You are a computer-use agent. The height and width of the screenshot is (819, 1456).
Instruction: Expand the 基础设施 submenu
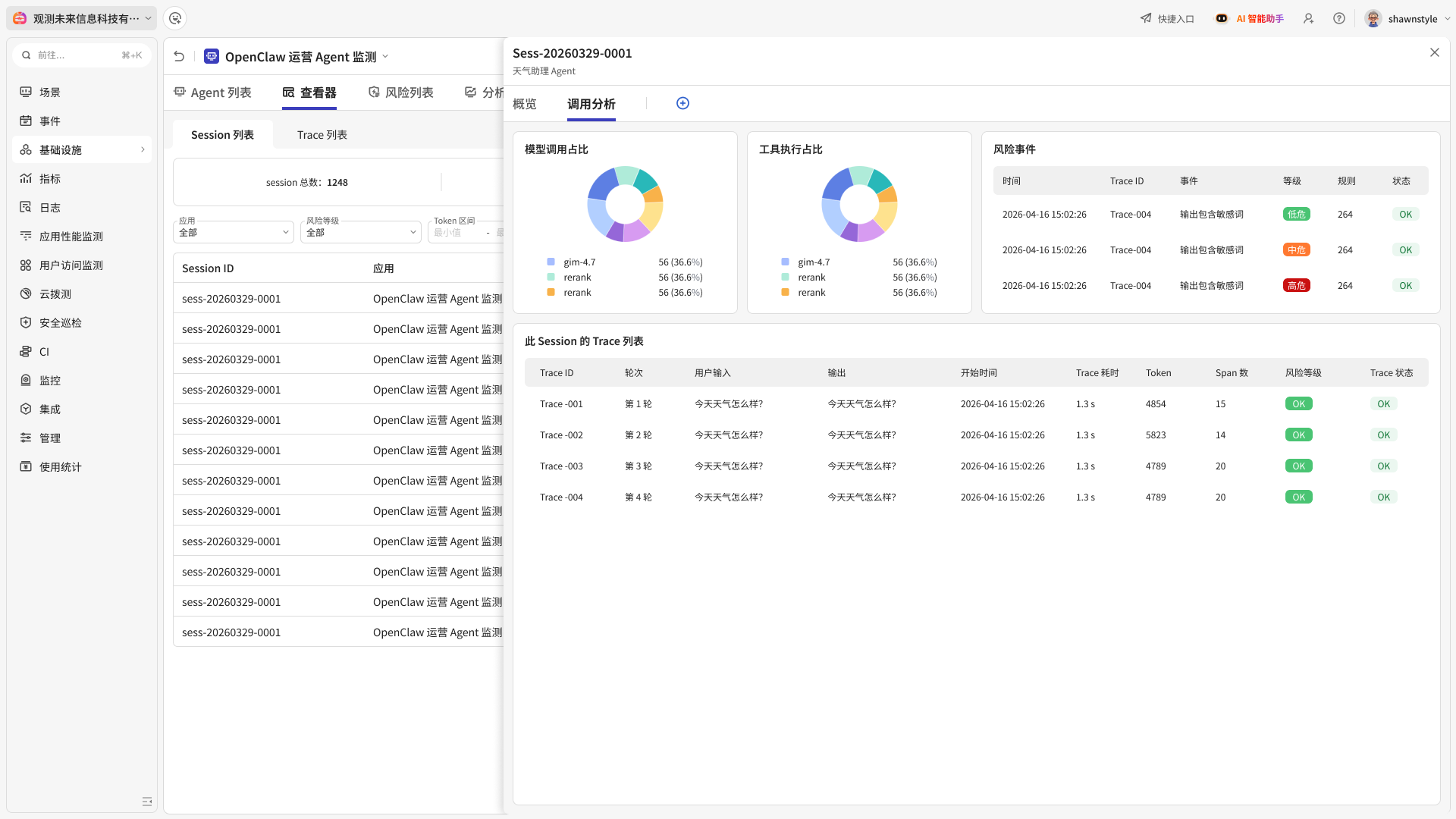point(82,149)
